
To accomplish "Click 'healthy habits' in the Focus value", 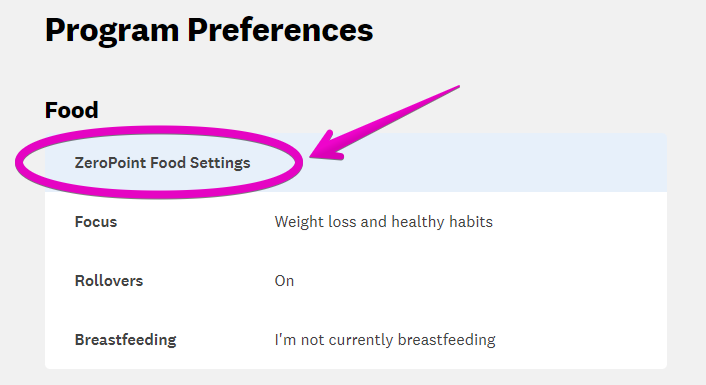I will tap(442, 222).
